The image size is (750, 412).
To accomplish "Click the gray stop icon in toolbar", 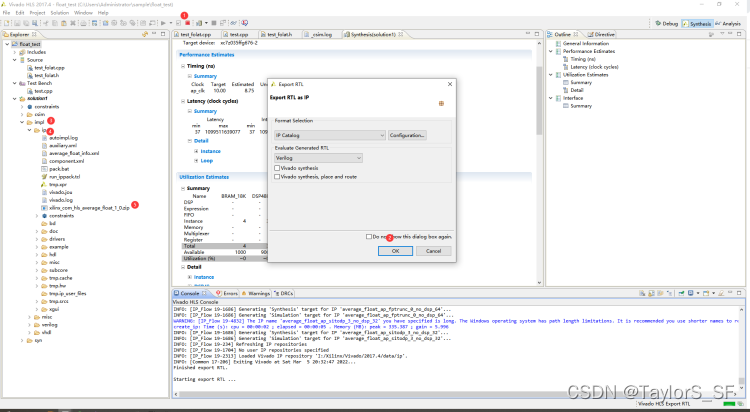I will pyautogui.click(x=214, y=23).
